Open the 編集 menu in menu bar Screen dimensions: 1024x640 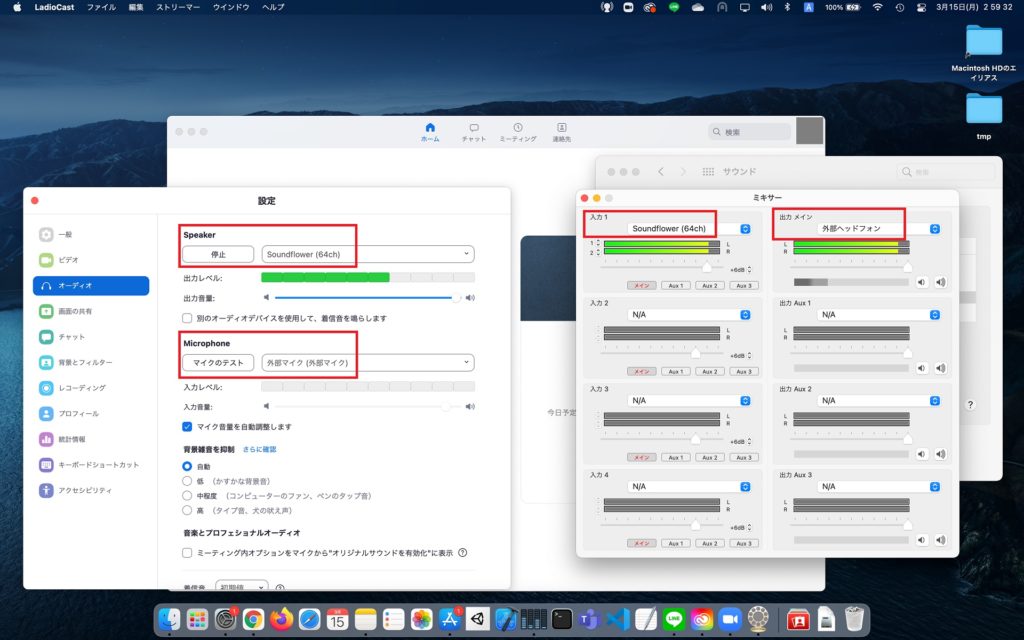[136, 7]
